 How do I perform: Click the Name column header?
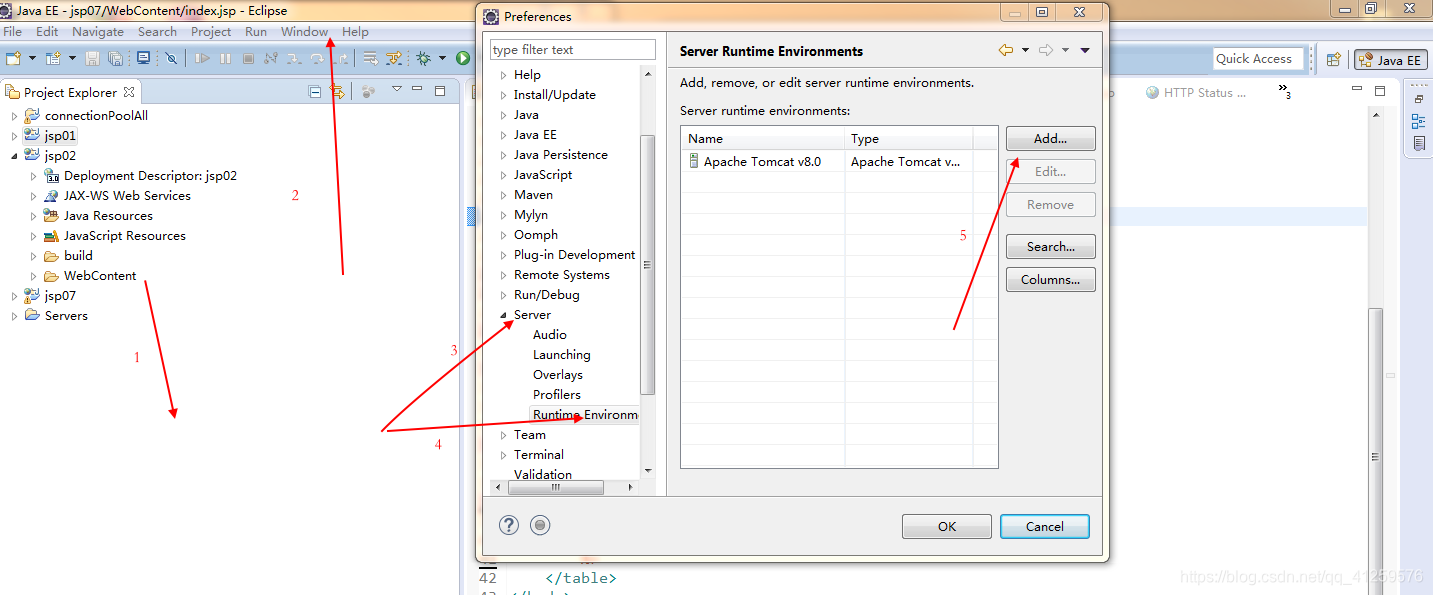coord(763,138)
